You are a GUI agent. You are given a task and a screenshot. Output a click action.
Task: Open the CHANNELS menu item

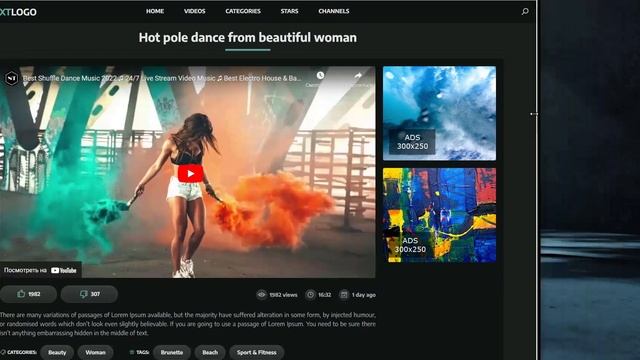click(333, 11)
